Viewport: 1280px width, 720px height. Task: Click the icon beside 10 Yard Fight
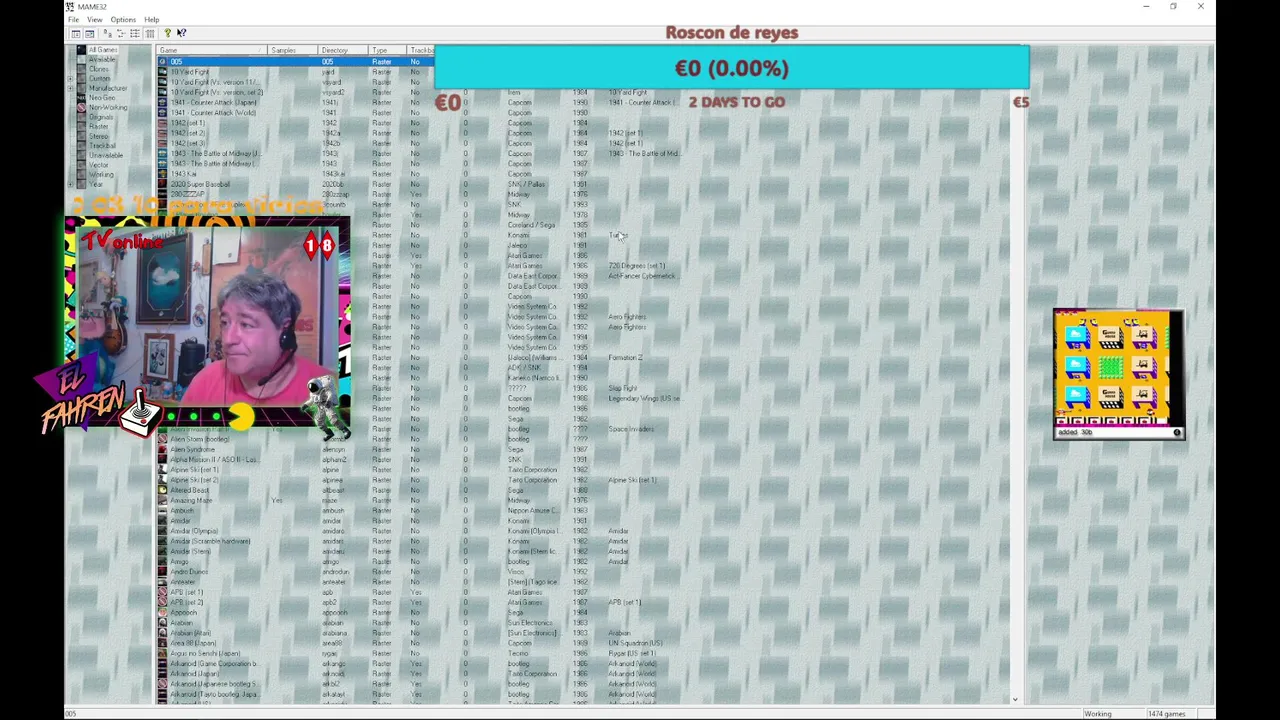click(x=162, y=72)
